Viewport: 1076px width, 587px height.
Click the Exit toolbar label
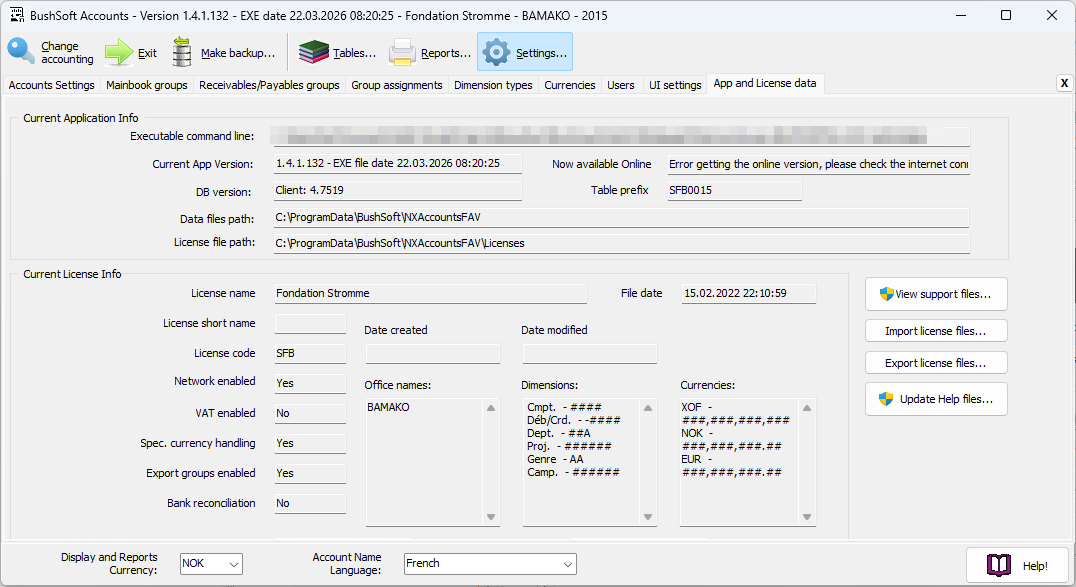click(x=147, y=53)
